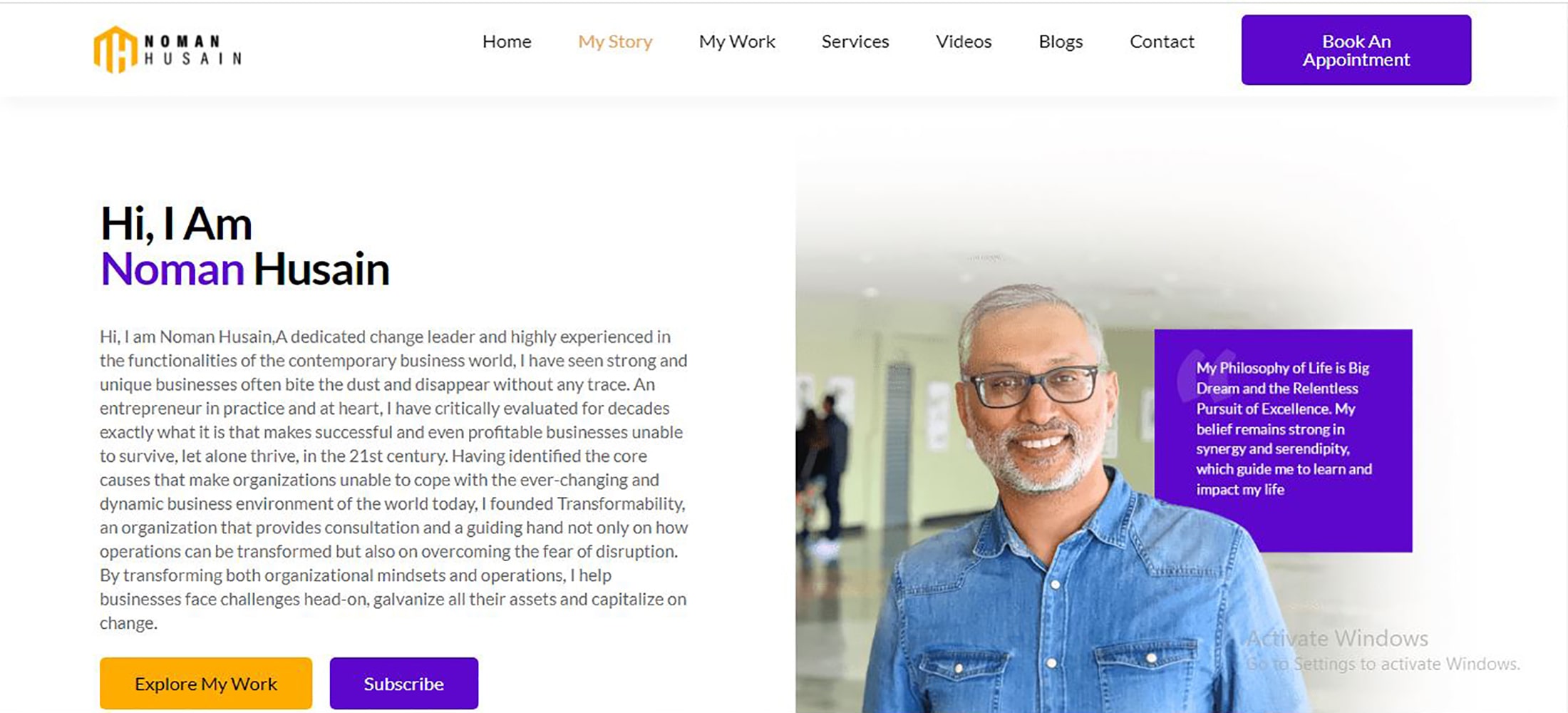Visit the Blogs page

(1061, 42)
